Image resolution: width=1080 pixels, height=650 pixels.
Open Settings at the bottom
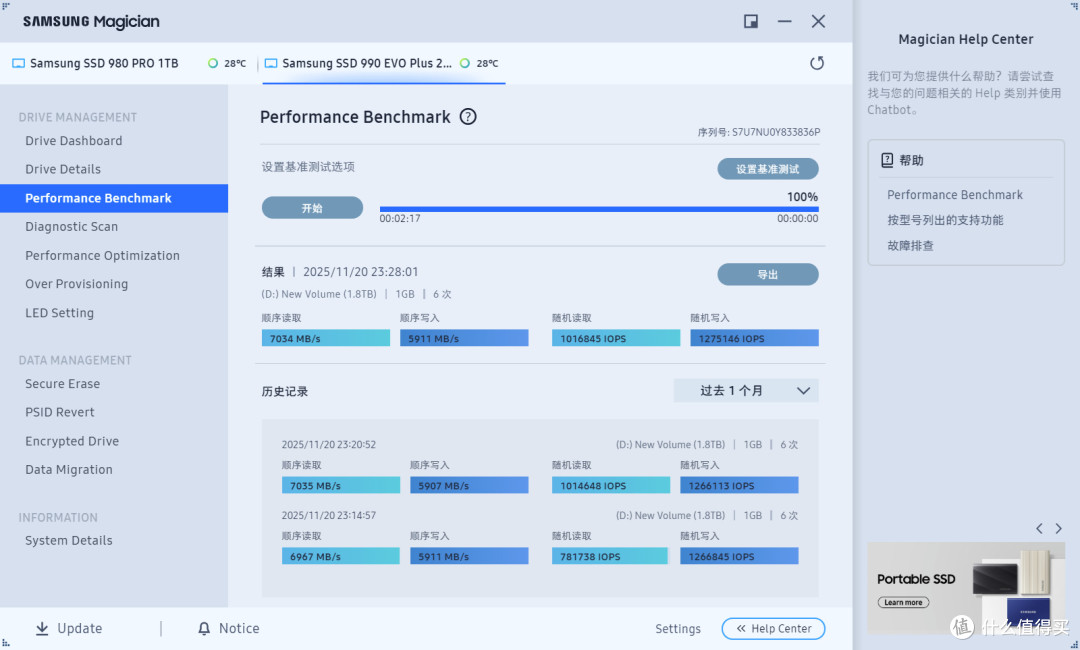coord(678,629)
